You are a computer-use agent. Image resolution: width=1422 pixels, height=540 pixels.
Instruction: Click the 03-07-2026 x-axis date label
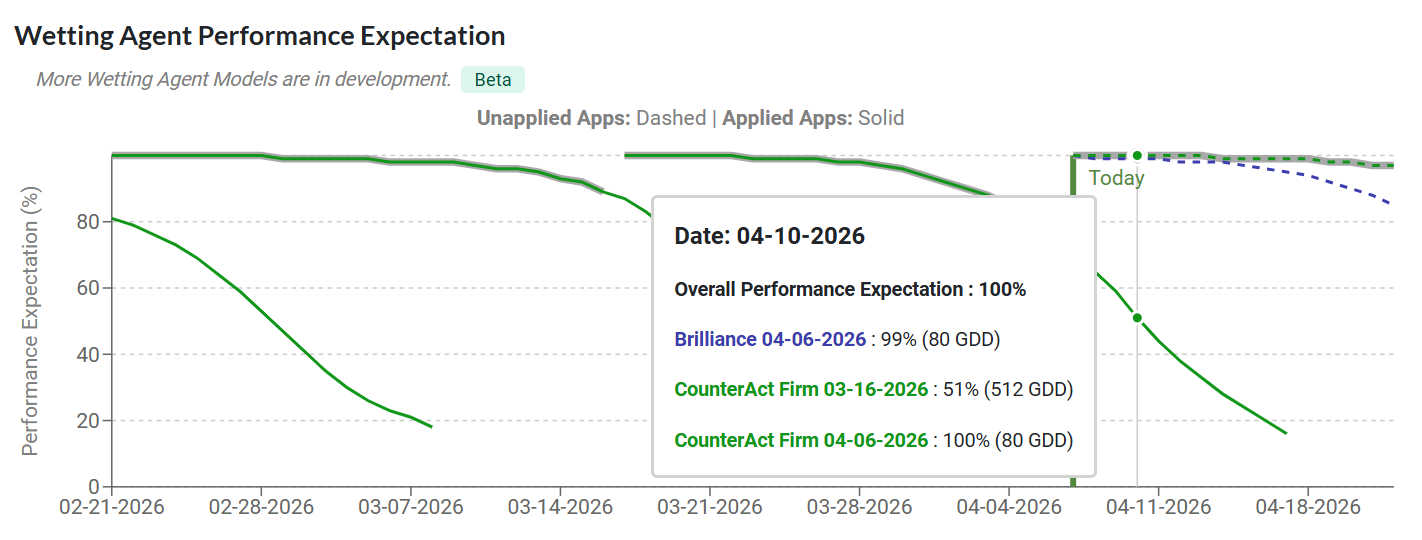point(411,507)
